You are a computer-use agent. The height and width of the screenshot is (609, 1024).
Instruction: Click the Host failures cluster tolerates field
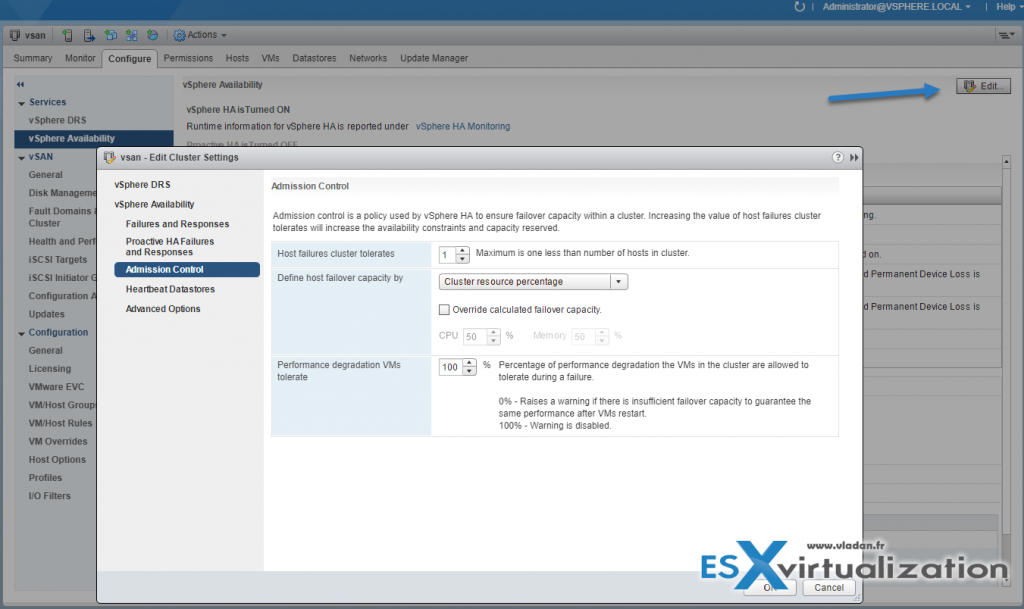[447, 255]
